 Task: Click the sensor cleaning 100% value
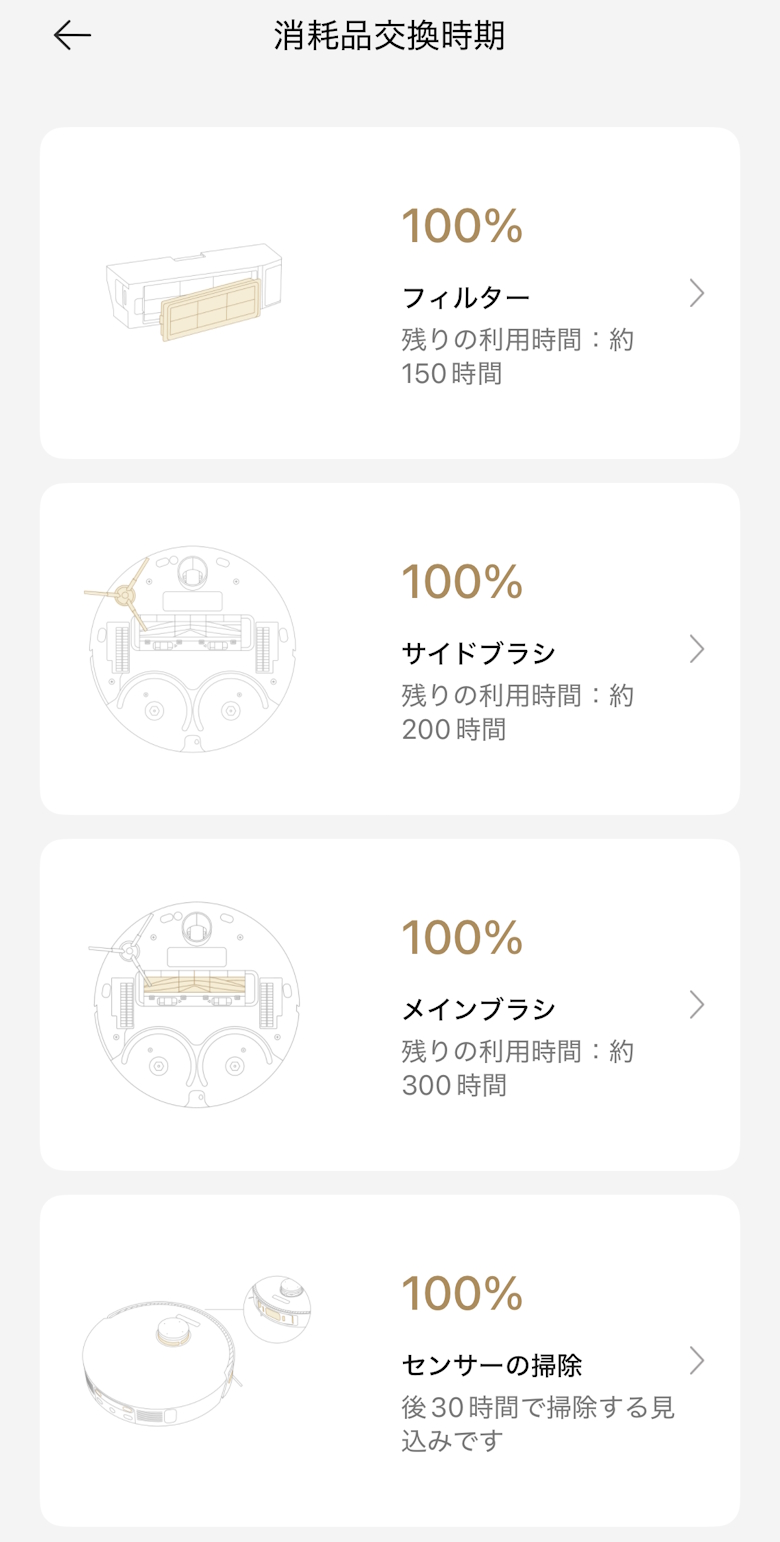[462, 1294]
